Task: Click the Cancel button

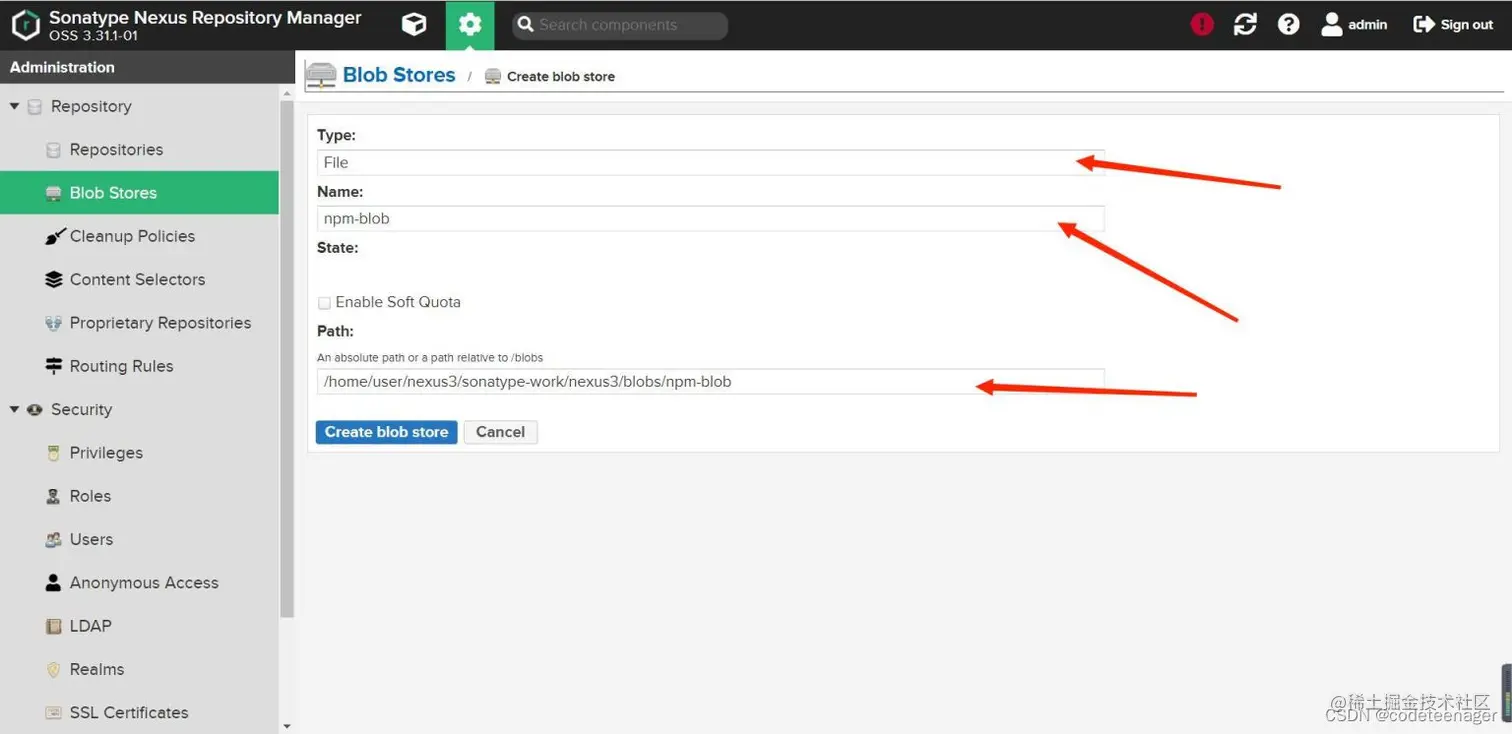Action: pyautogui.click(x=500, y=432)
